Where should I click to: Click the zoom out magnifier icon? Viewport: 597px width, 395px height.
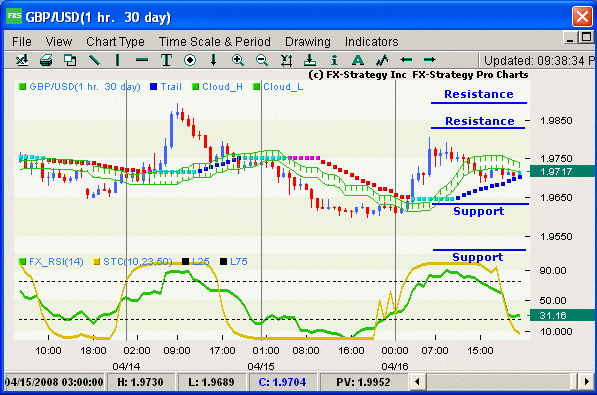point(262,60)
